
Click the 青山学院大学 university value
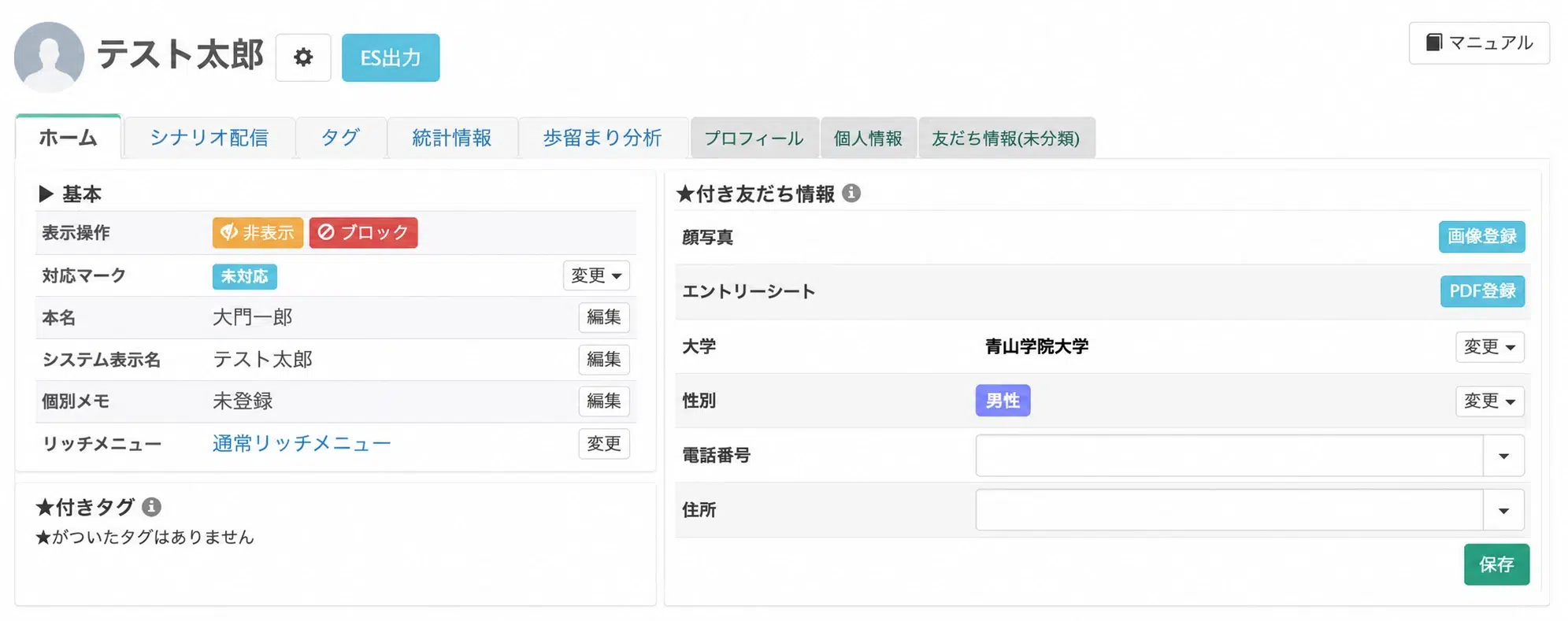click(x=1037, y=346)
